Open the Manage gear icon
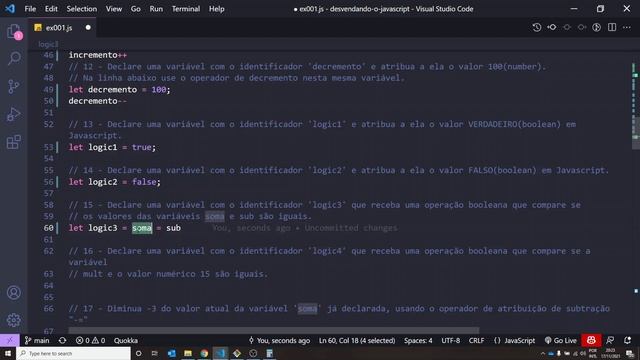 point(14,320)
